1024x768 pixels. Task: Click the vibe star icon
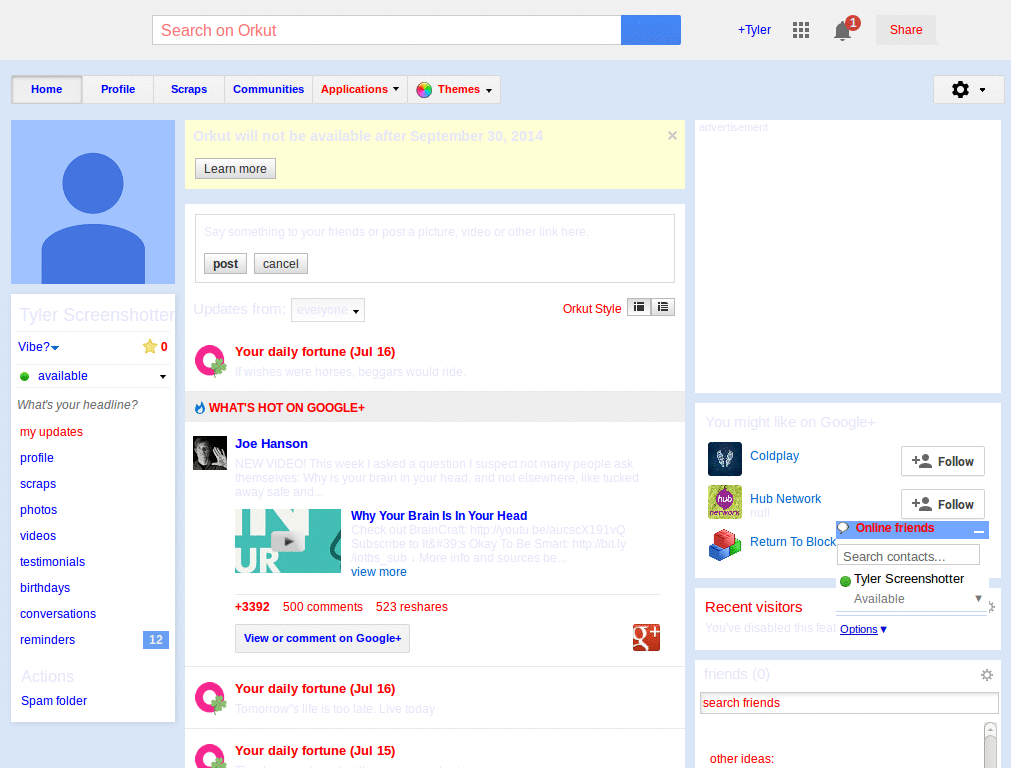coord(150,347)
